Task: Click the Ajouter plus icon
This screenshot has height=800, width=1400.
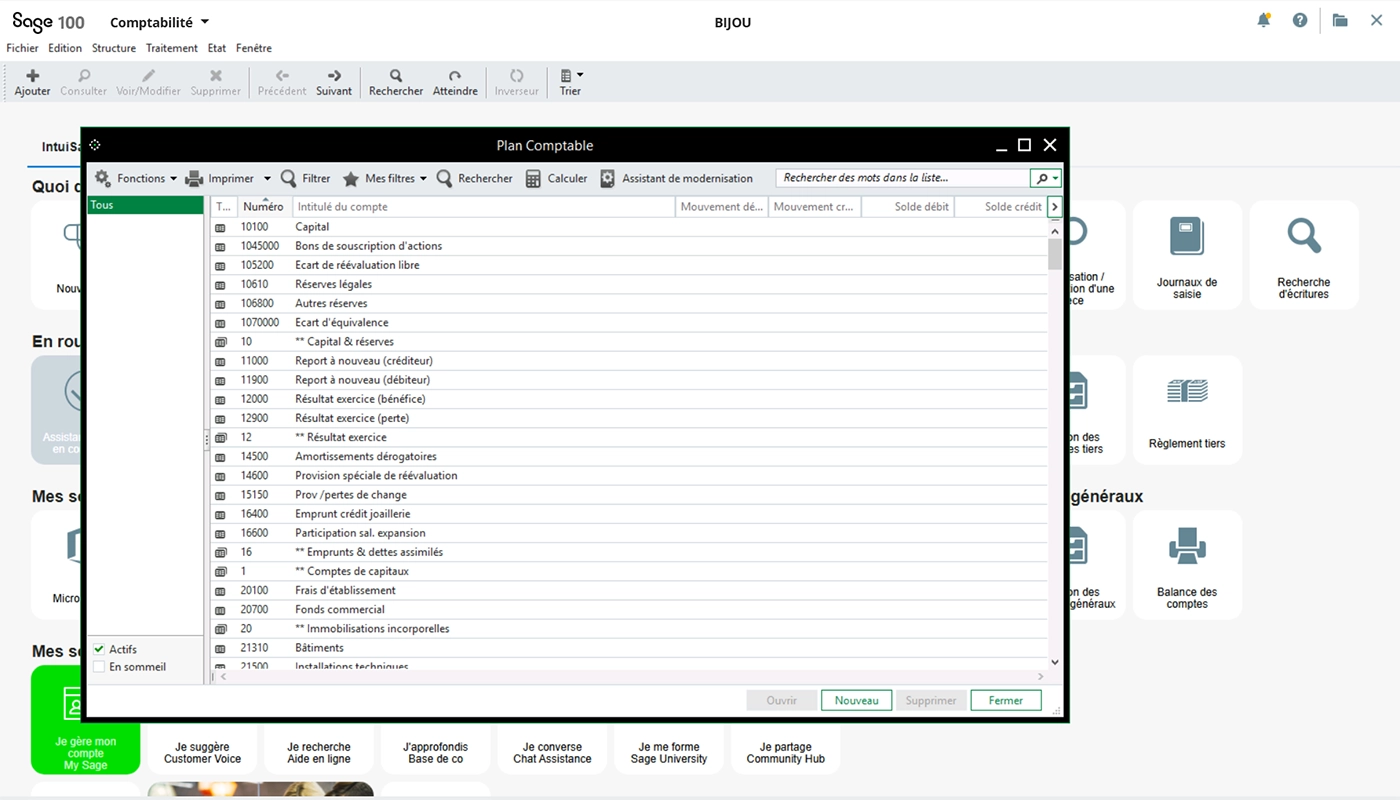Action: click(33, 76)
